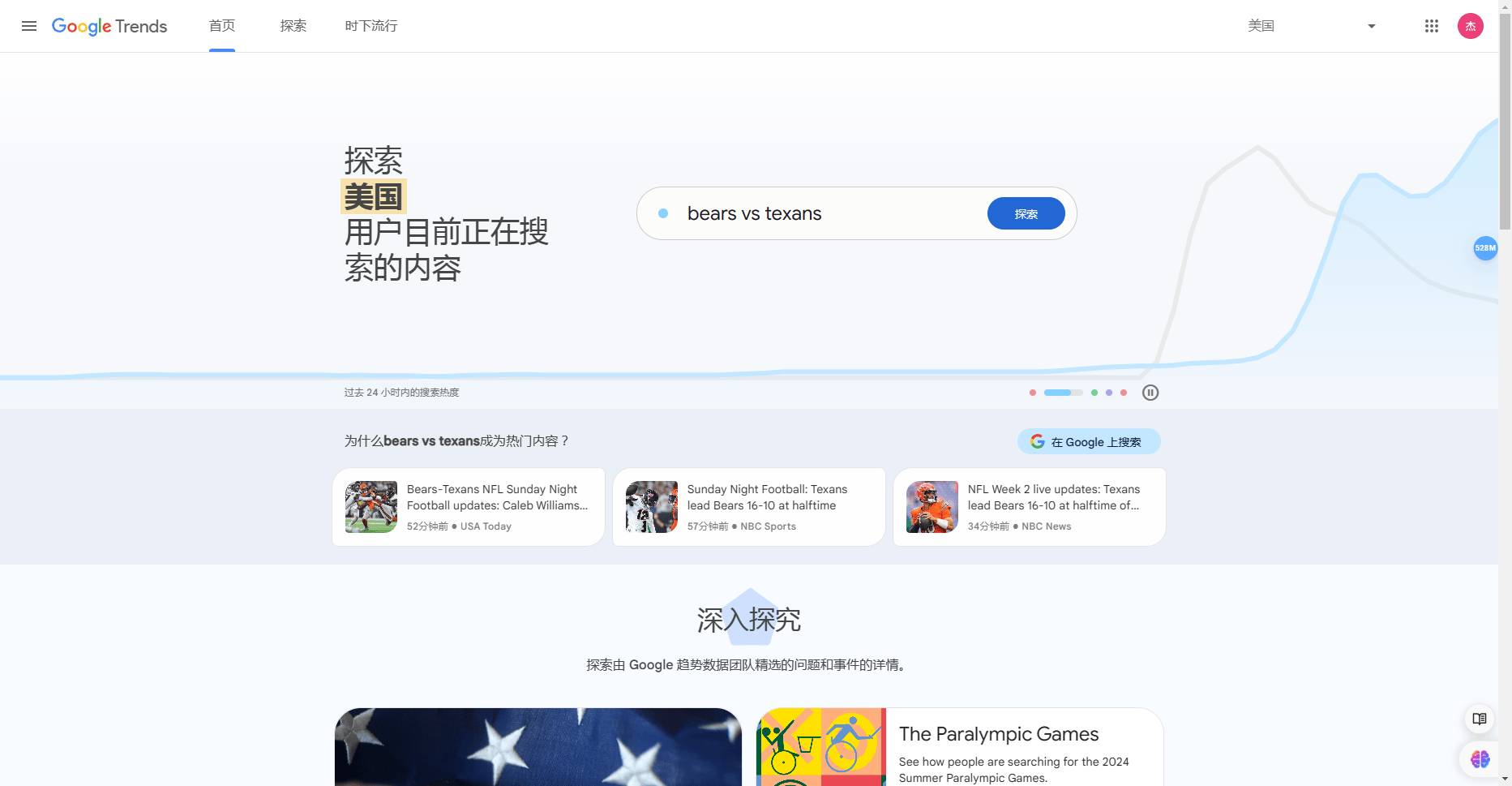
Task: Open the 时下流行 menu item
Action: (371, 25)
